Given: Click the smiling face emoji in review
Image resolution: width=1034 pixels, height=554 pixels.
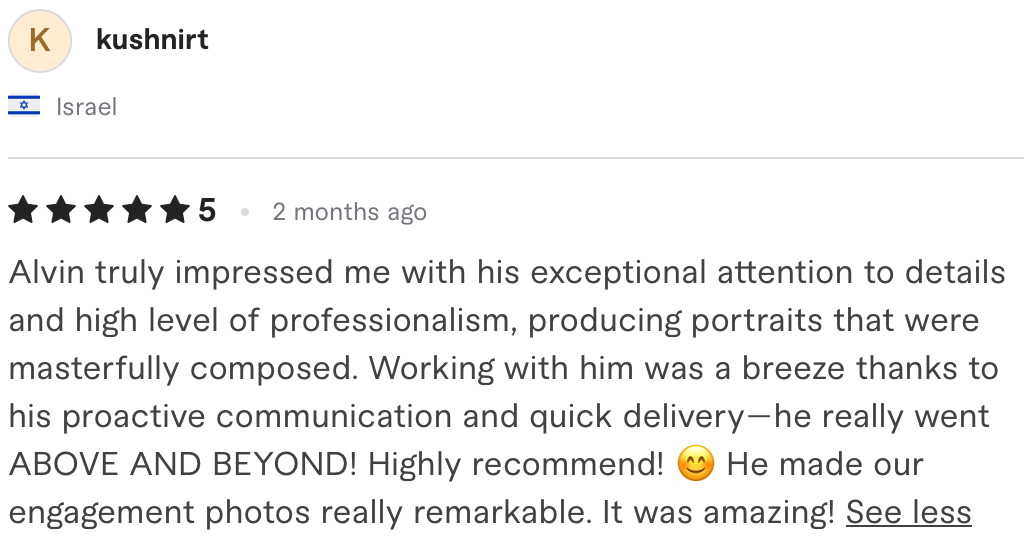Looking at the screenshot, I should pos(696,464).
